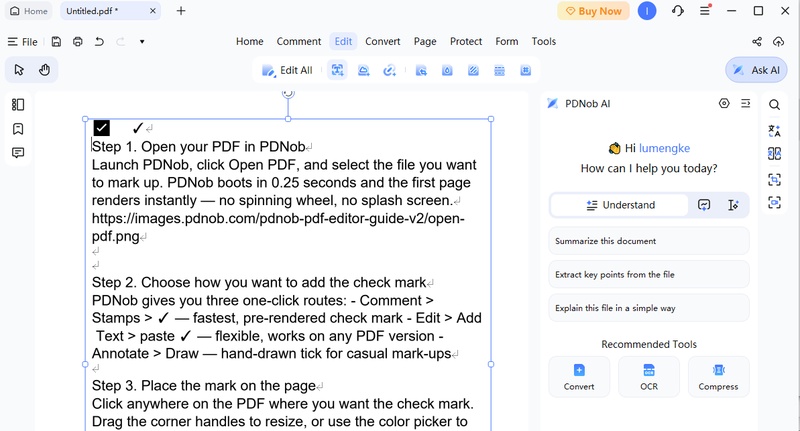Viewport: 800px width, 431px height.
Task: Click the Save icon
Action: click(x=56, y=41)
